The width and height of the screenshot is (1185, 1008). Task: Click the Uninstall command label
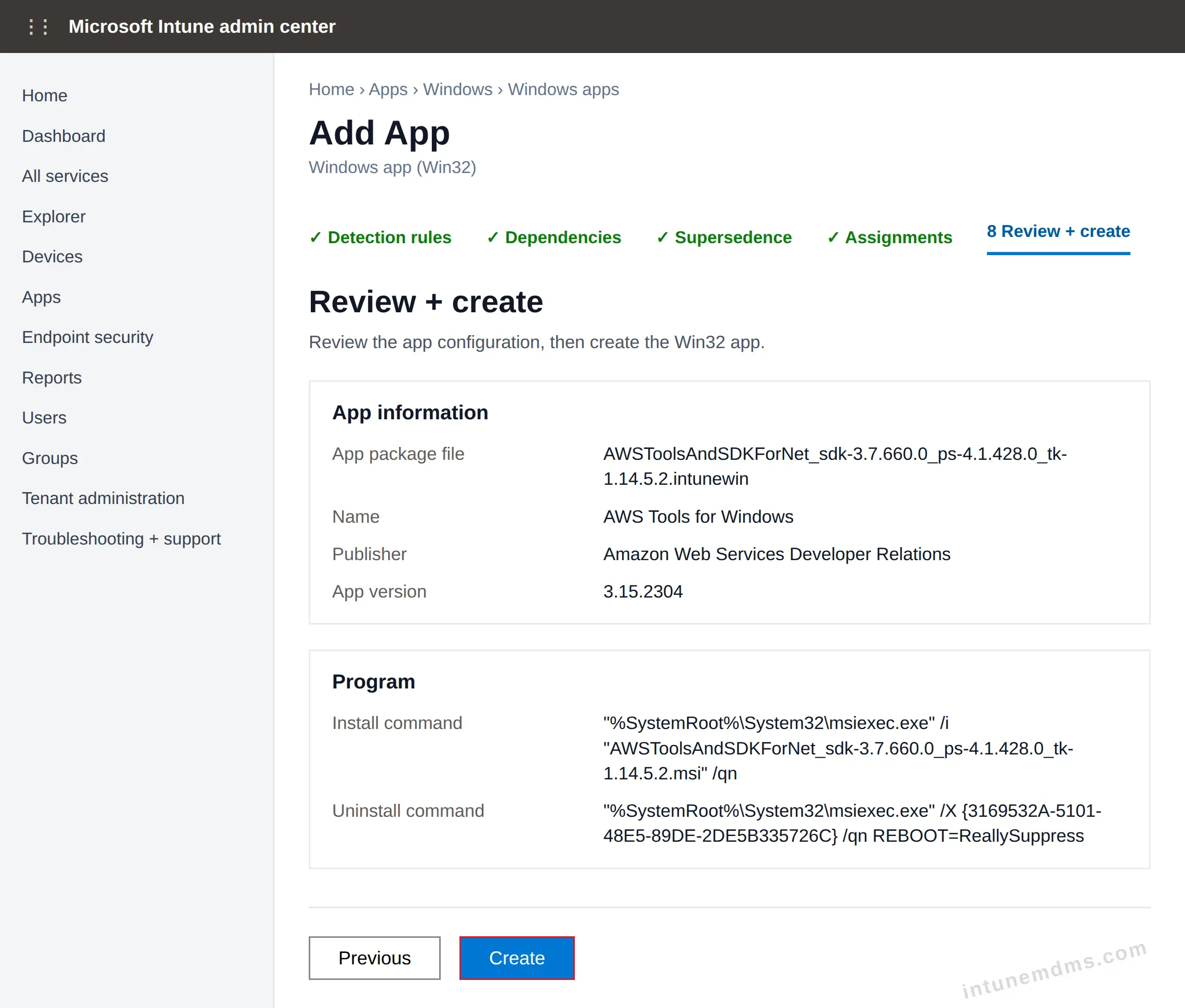(x=407, y=810)
